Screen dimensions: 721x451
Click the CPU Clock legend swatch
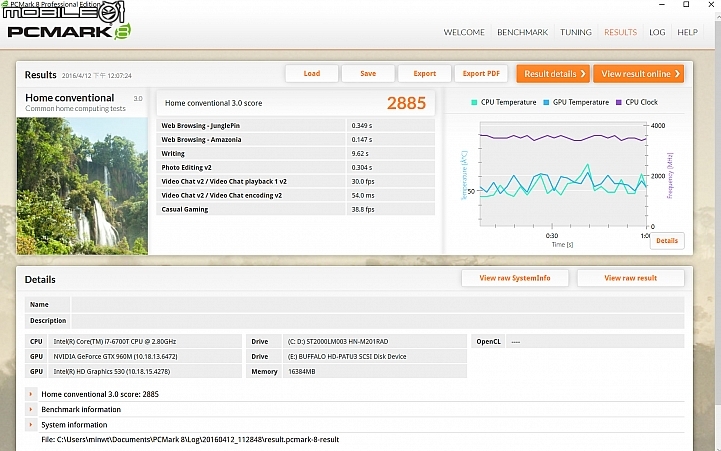pyautogui.click(x=618, y=102)
